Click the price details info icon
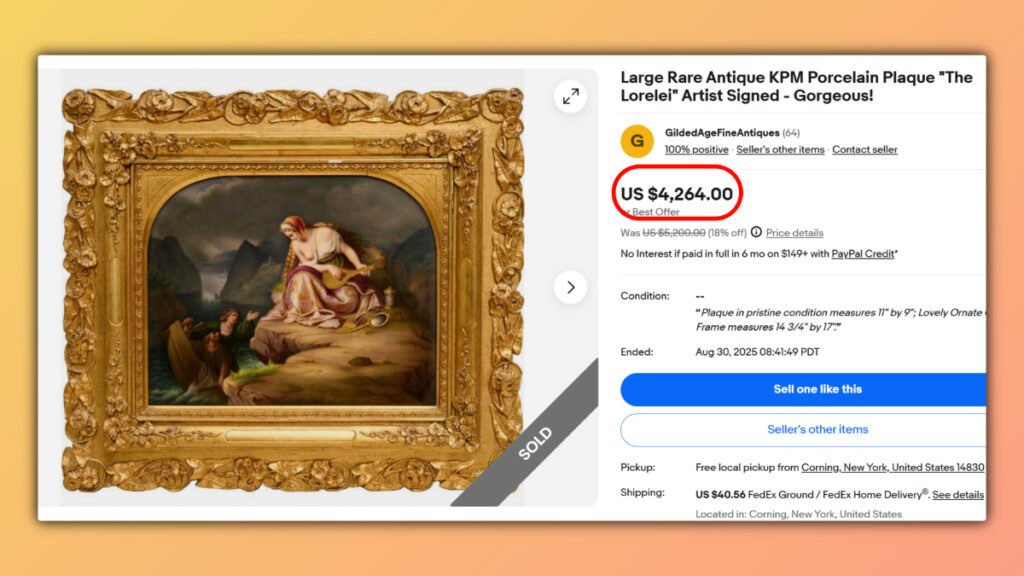 click(756, 233)
